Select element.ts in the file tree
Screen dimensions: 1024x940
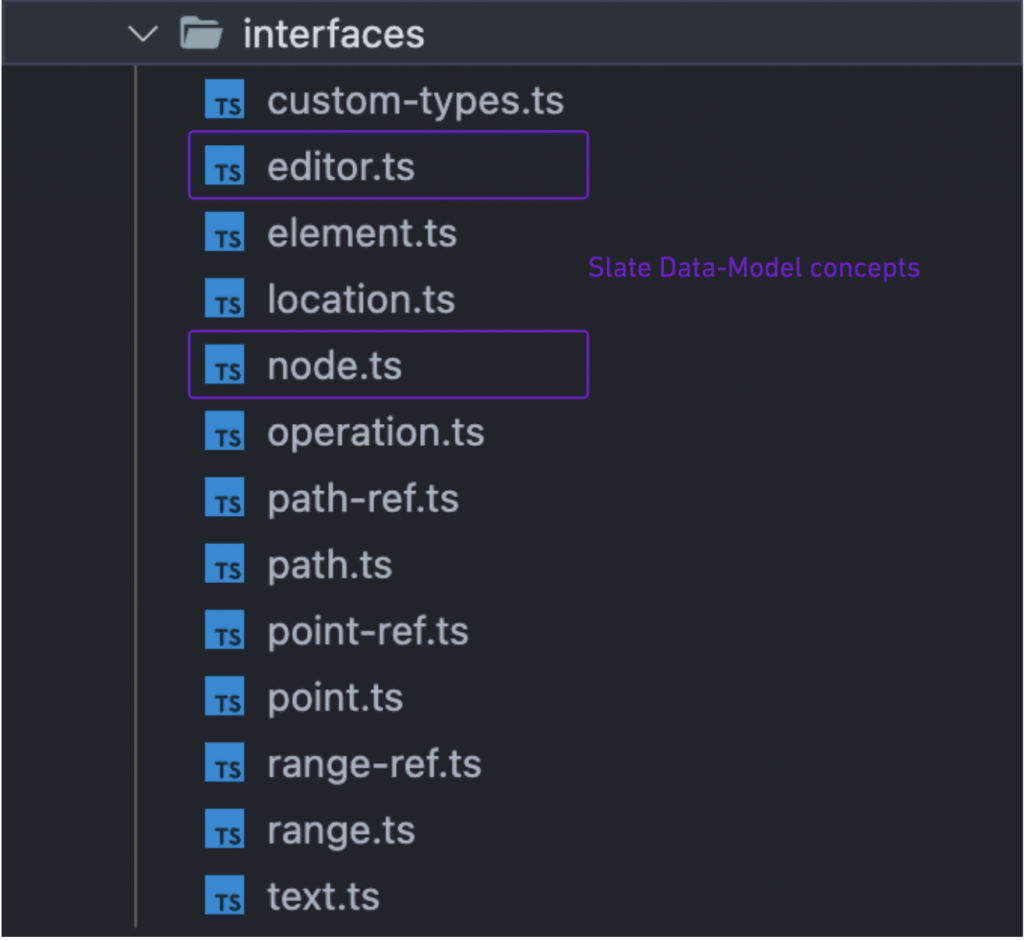pyautogui.click(x=362, y=234)
